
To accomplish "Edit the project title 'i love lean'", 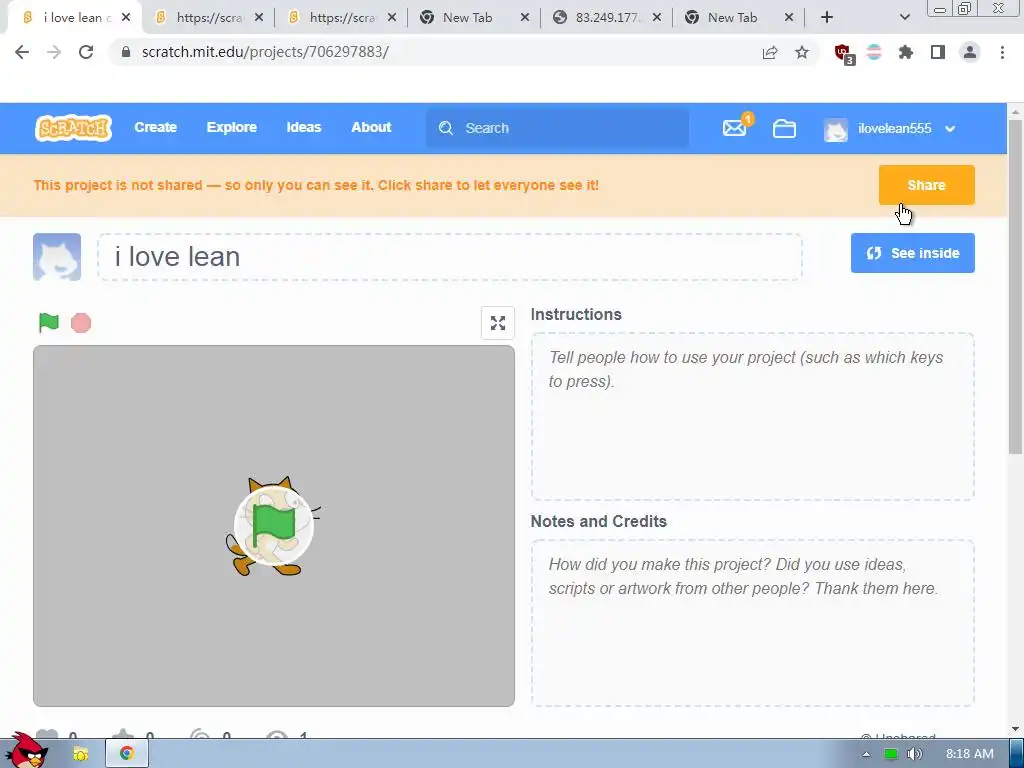I will tap(450, 257).
